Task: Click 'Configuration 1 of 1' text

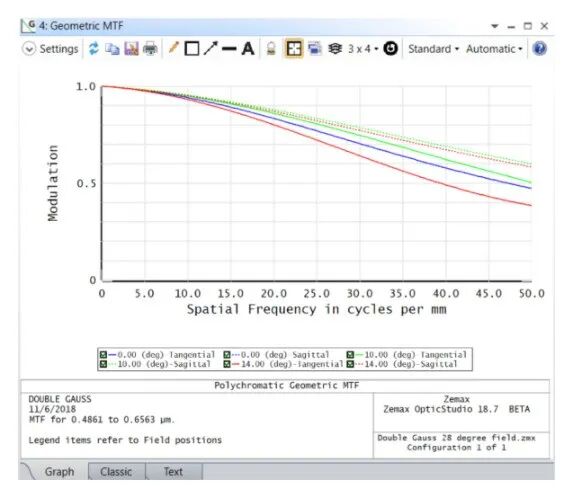Action: 456,448
